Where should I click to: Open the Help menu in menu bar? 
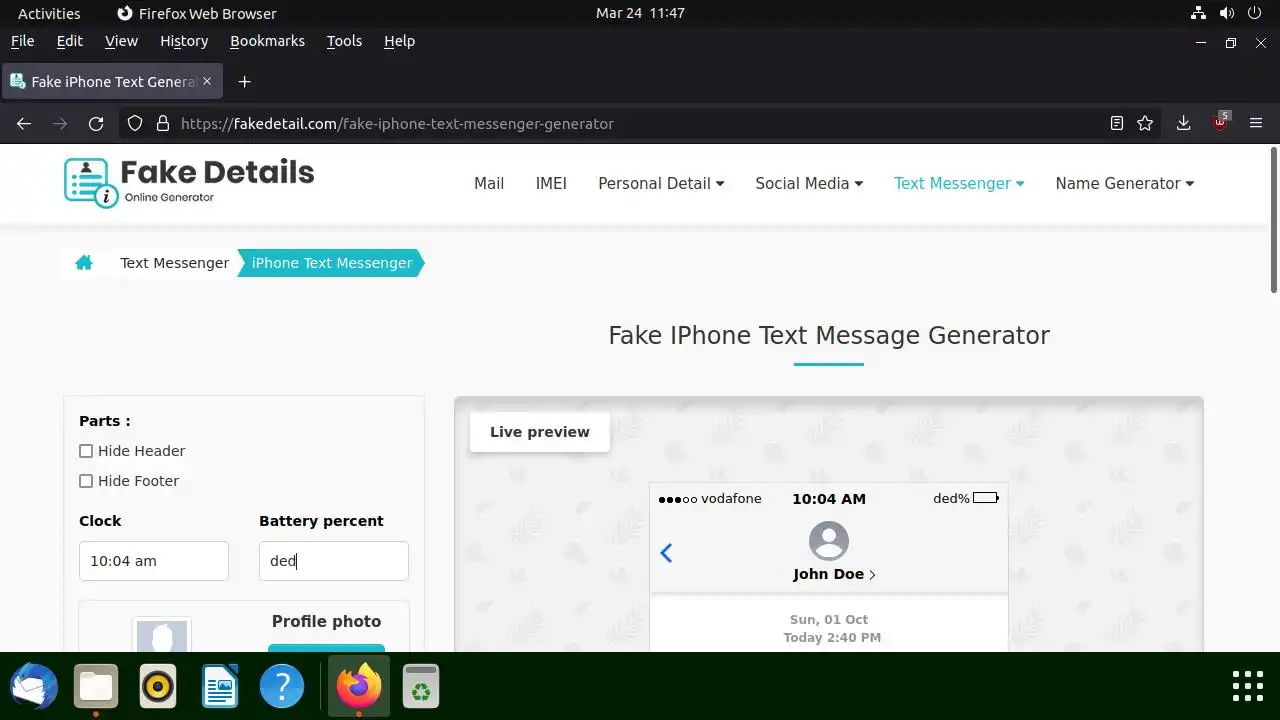pos(399,41)
